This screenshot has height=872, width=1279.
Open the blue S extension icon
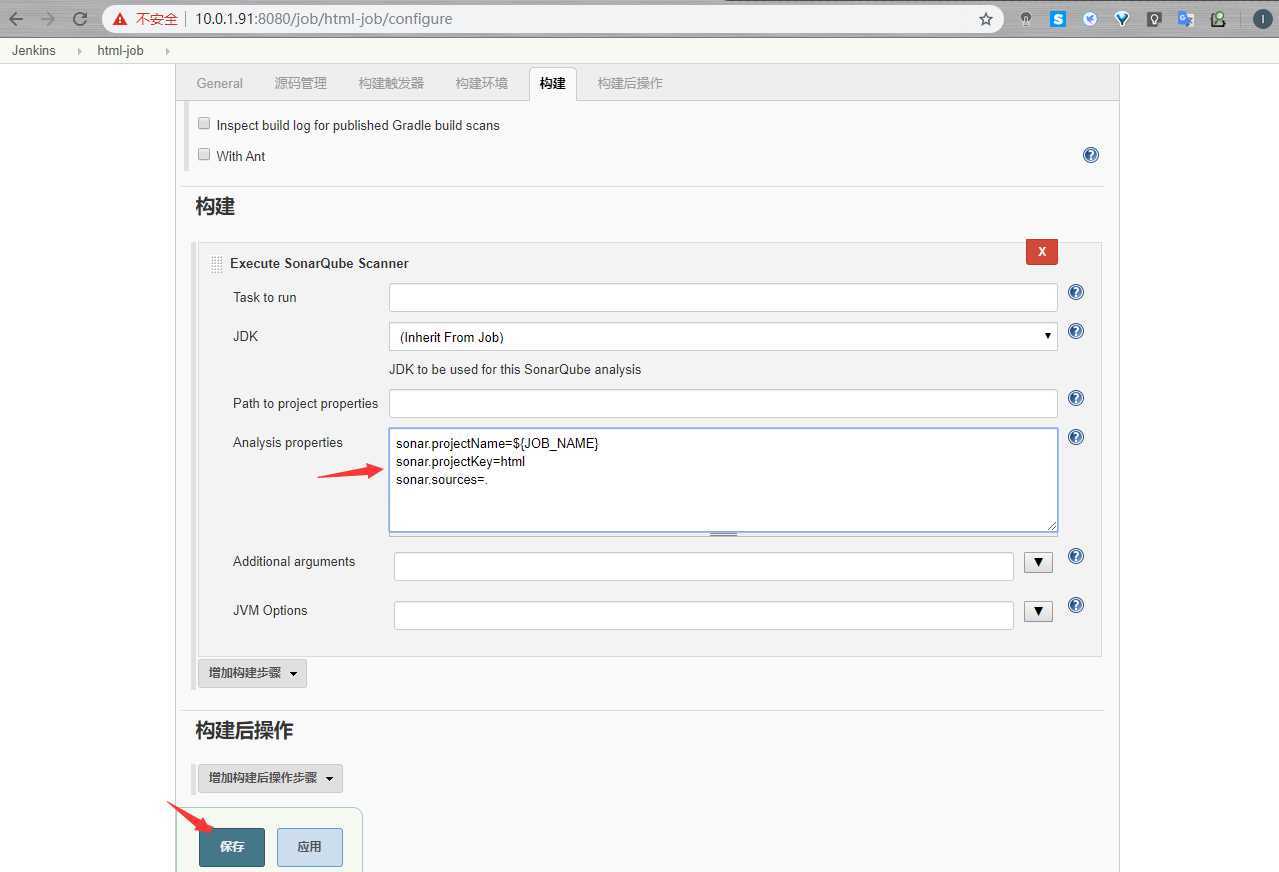(1058, 19)
